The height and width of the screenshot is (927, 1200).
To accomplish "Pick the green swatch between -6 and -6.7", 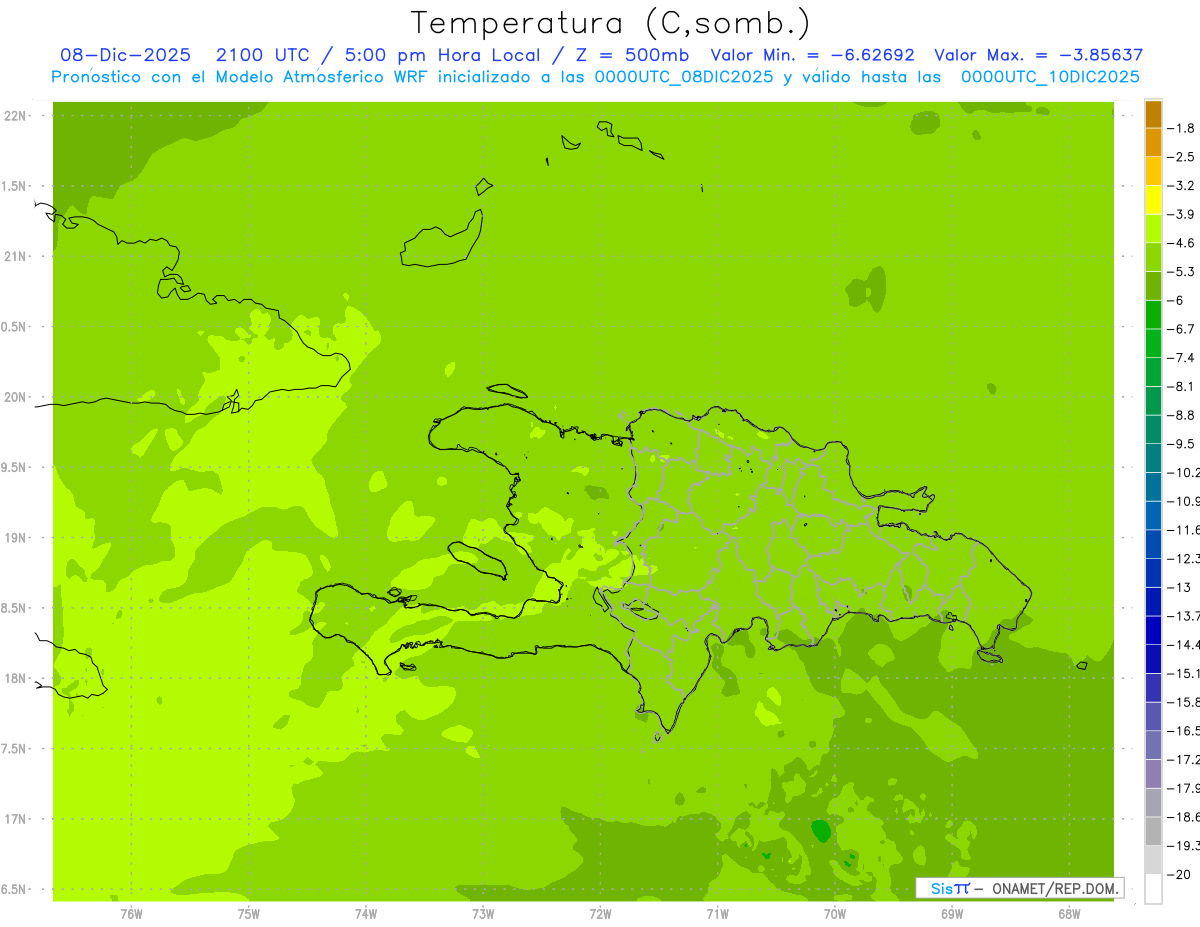I will (1153, 315).
